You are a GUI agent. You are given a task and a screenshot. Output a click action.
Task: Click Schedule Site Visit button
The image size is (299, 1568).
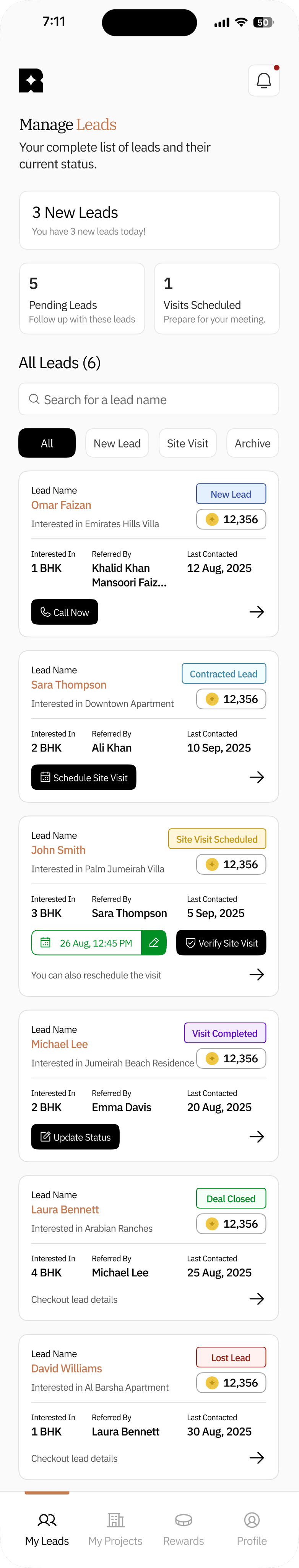(x=84, y=777)
